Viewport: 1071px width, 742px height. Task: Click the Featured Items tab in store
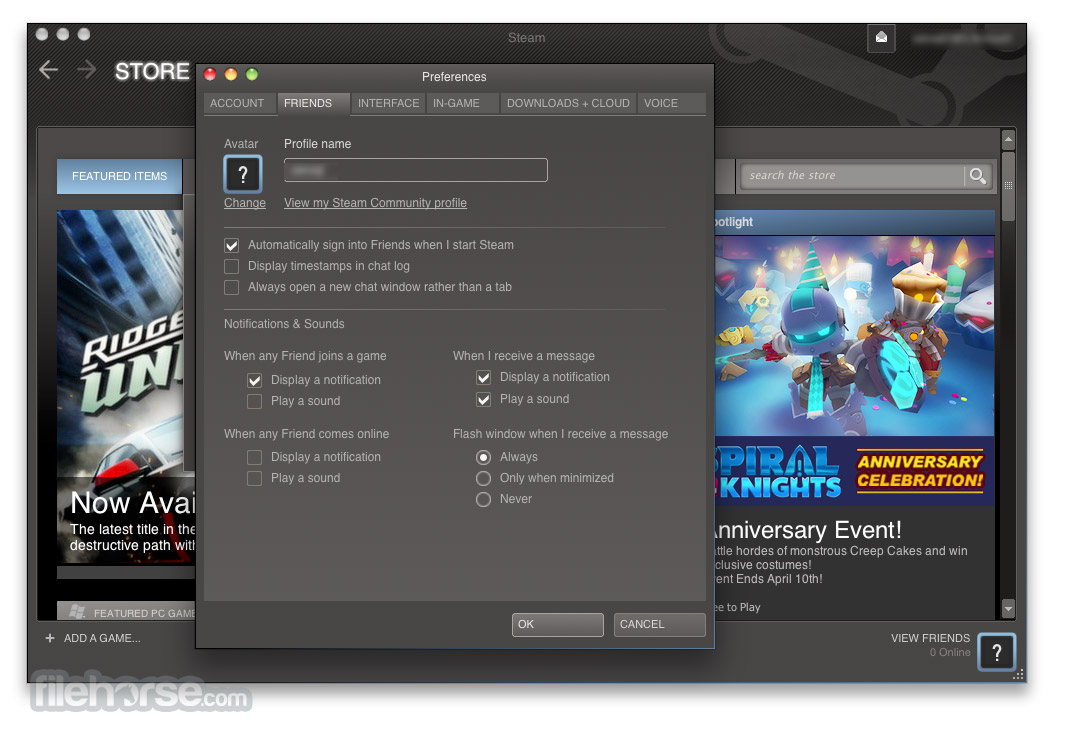[x=120, y=176]
